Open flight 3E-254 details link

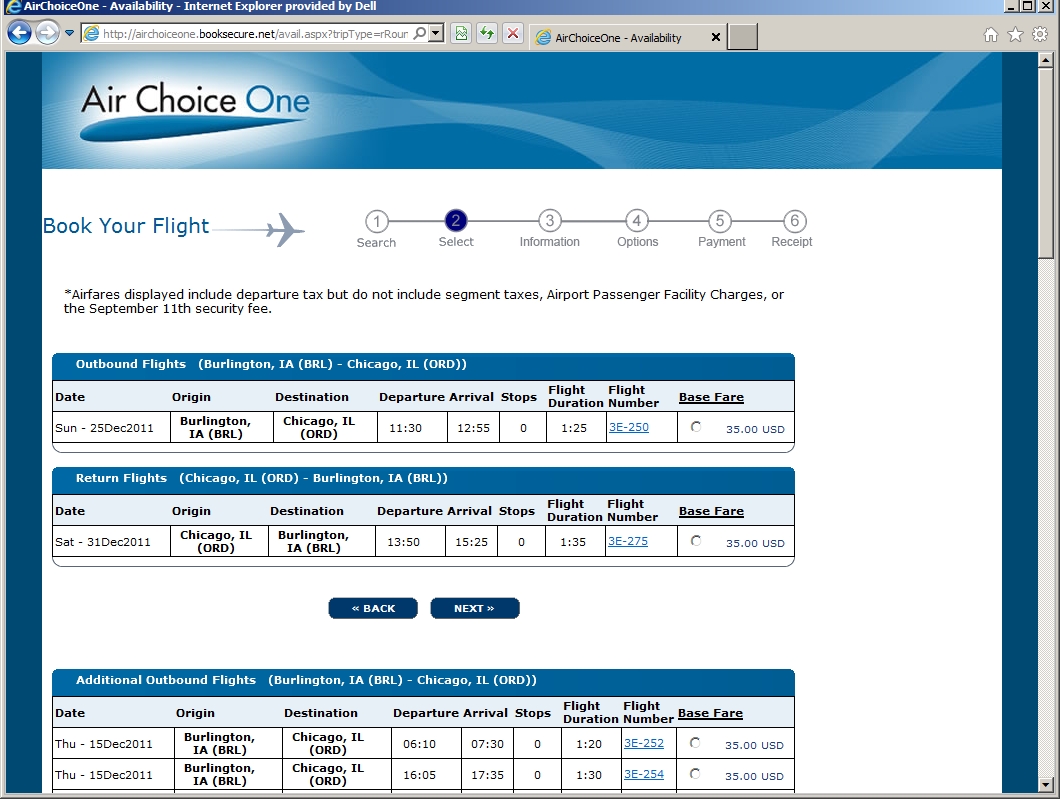(x=644, y=775)
